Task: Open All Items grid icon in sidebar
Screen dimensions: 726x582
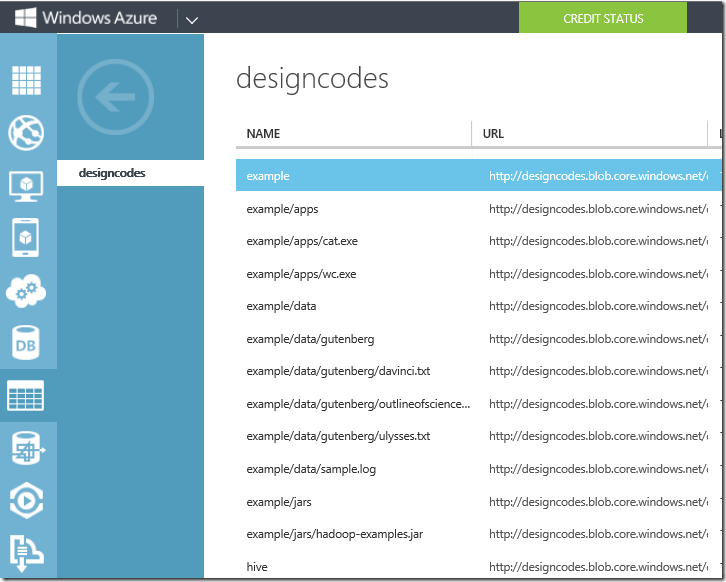Action: click(x=26, y=81)
